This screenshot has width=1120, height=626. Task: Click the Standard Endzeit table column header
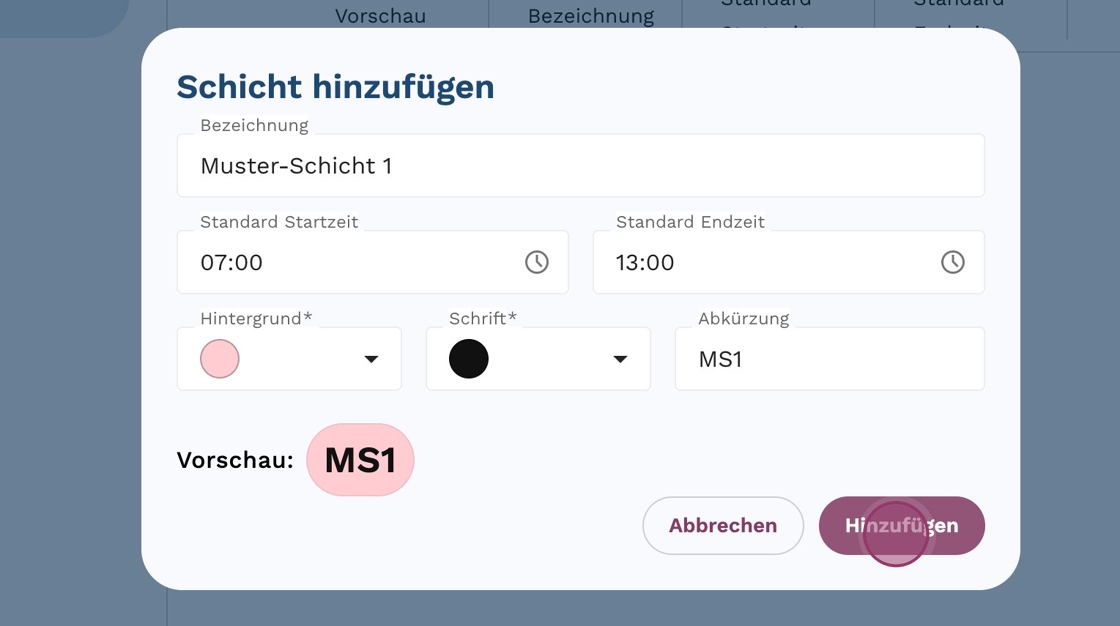coord(958,8)
